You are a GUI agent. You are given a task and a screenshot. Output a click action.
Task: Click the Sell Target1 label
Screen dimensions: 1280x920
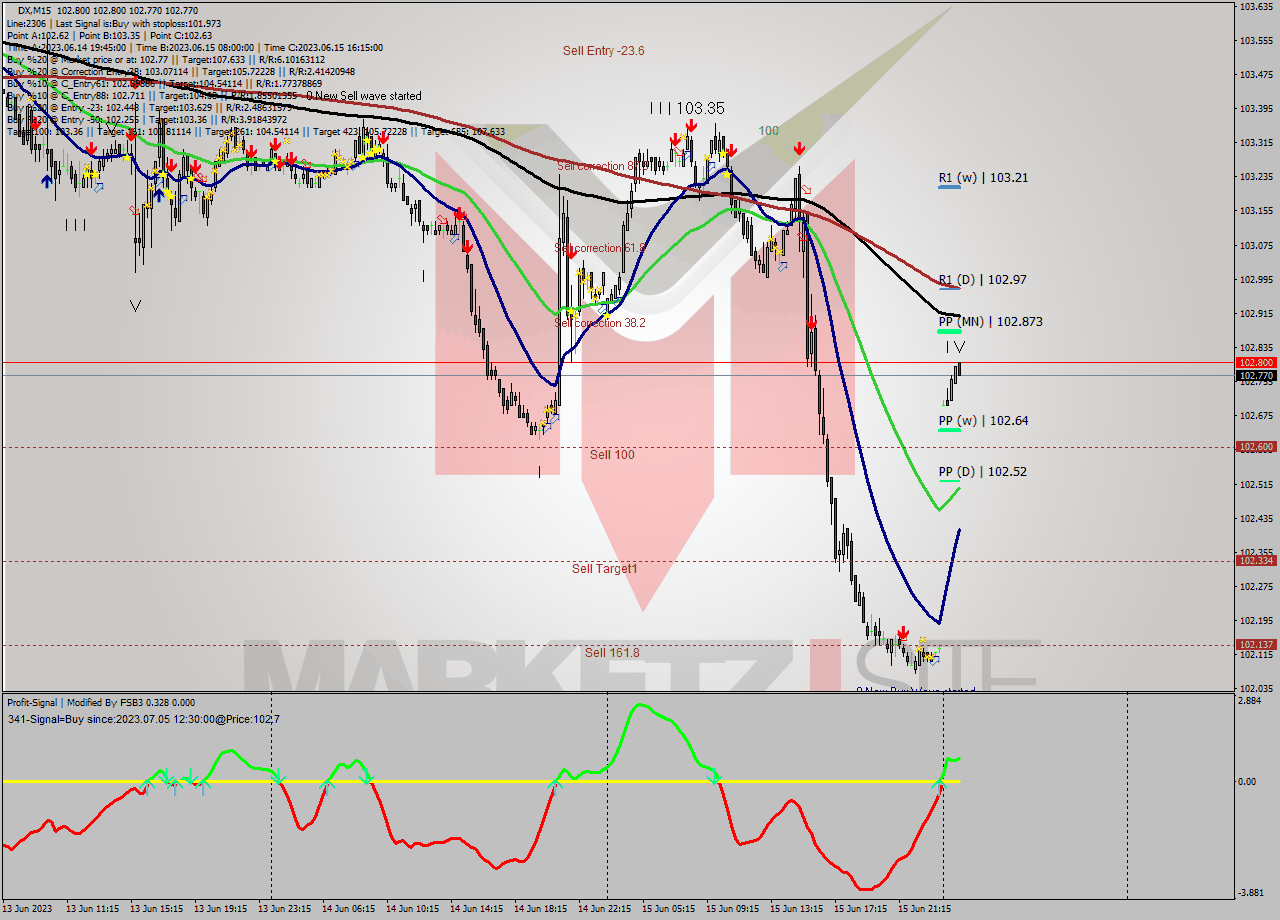click(x=604, y=569)
